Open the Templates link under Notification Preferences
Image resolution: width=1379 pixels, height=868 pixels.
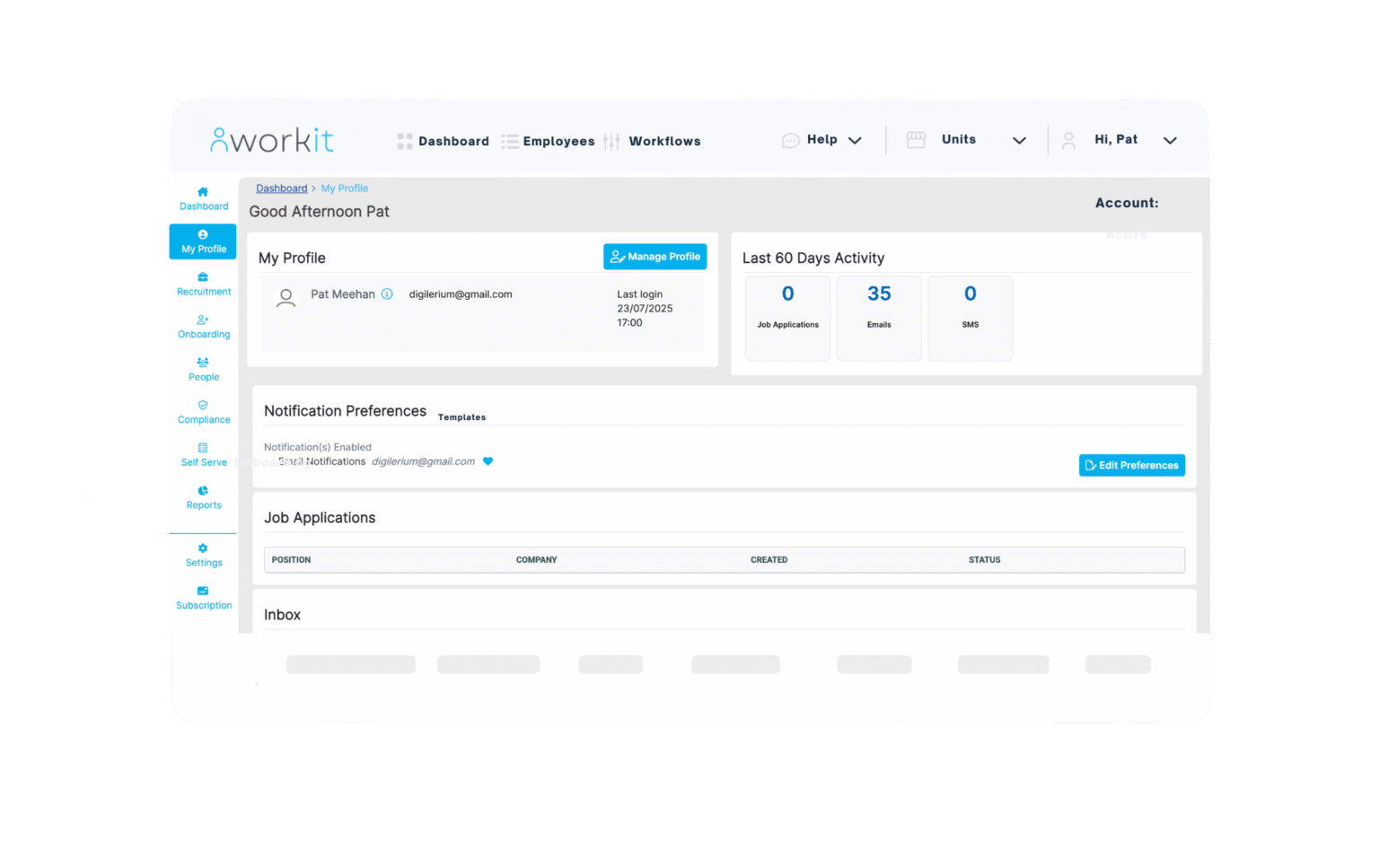[x=461, y=416]
